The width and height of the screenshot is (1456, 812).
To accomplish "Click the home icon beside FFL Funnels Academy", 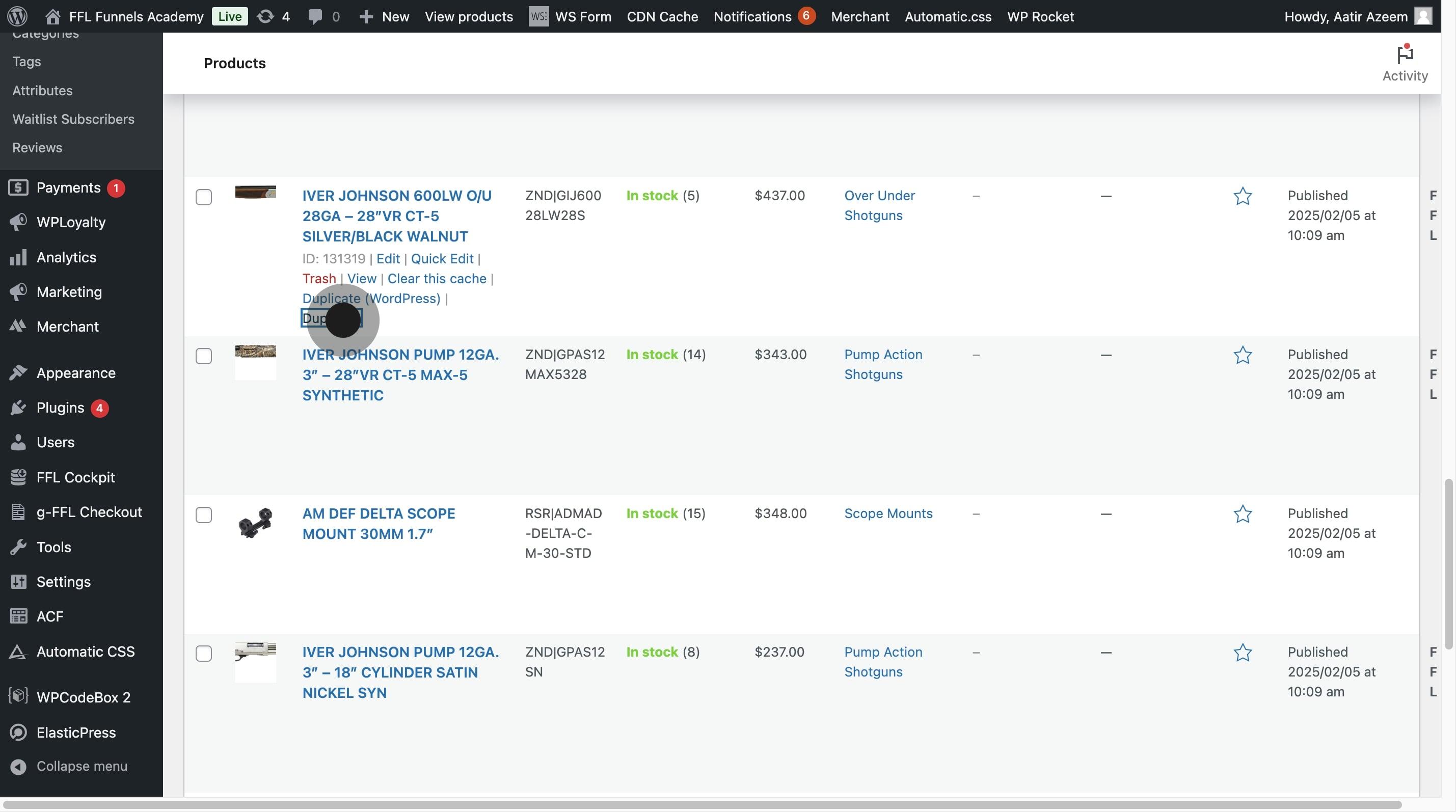I will pyautogui.click(x=52, y=16).
